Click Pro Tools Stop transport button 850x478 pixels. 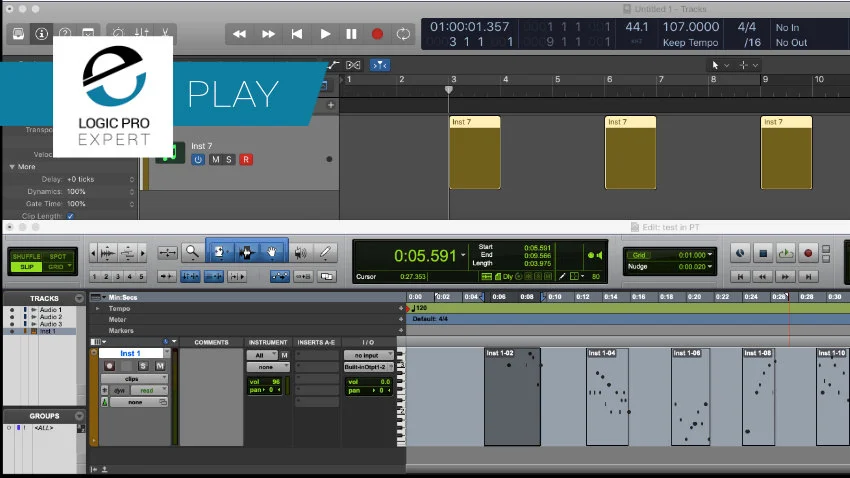[x=763, y=253]
